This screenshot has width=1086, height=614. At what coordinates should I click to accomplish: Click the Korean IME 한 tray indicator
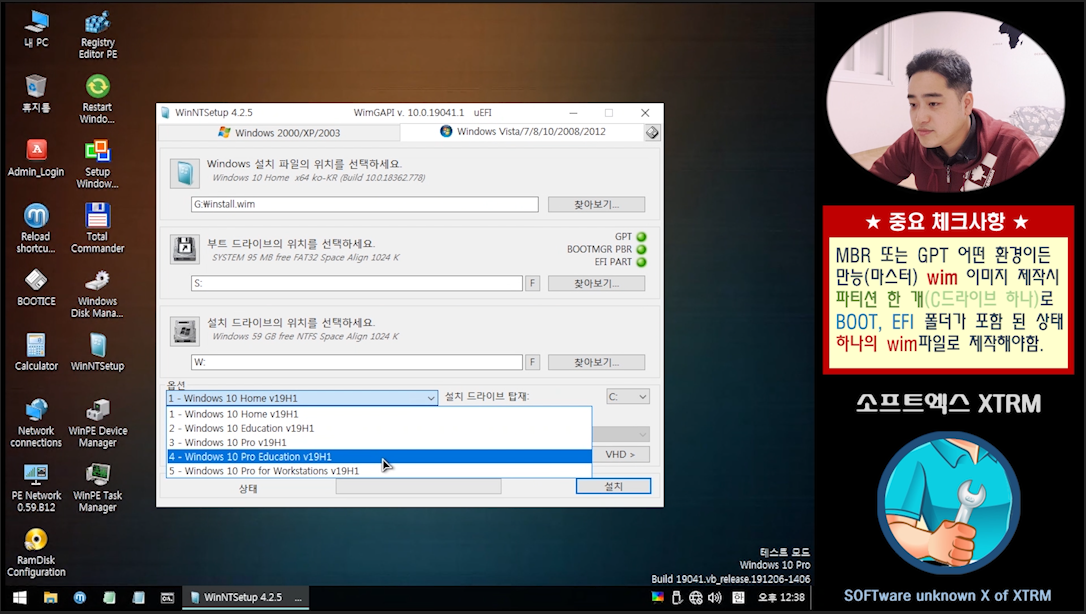(738, 597)
